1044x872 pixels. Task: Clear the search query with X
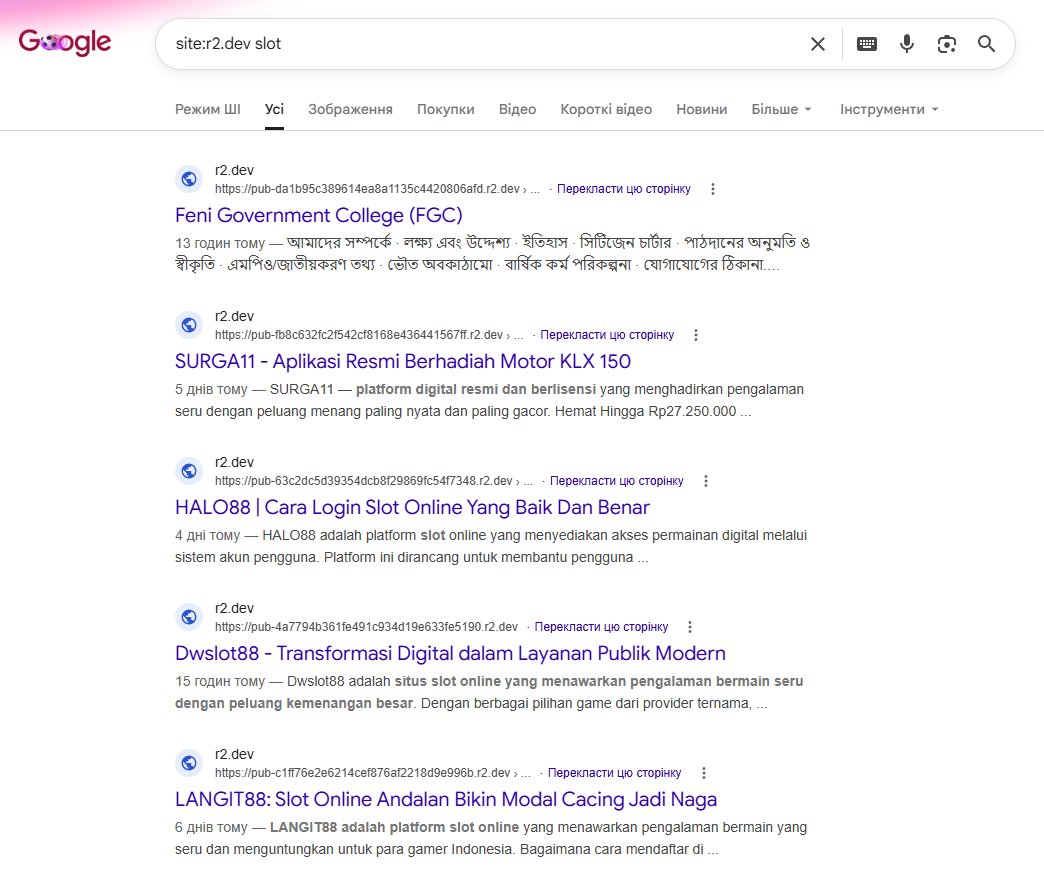[818, 44]
